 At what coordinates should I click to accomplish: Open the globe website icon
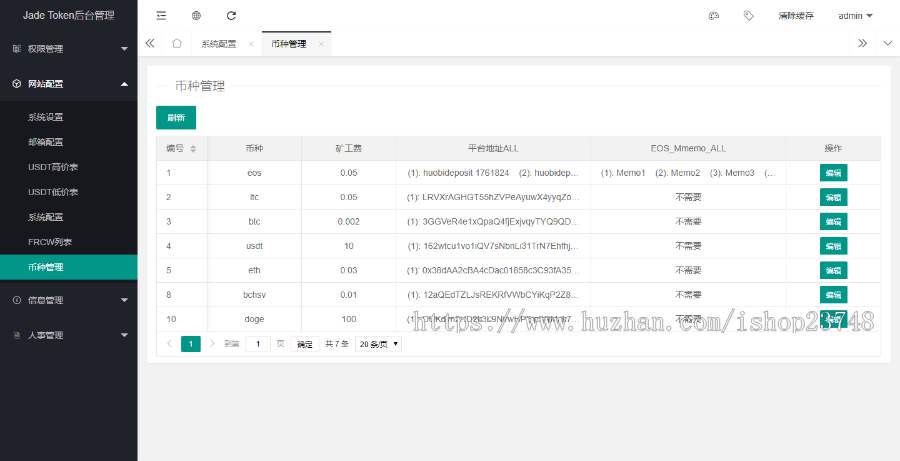coord(196,16)
